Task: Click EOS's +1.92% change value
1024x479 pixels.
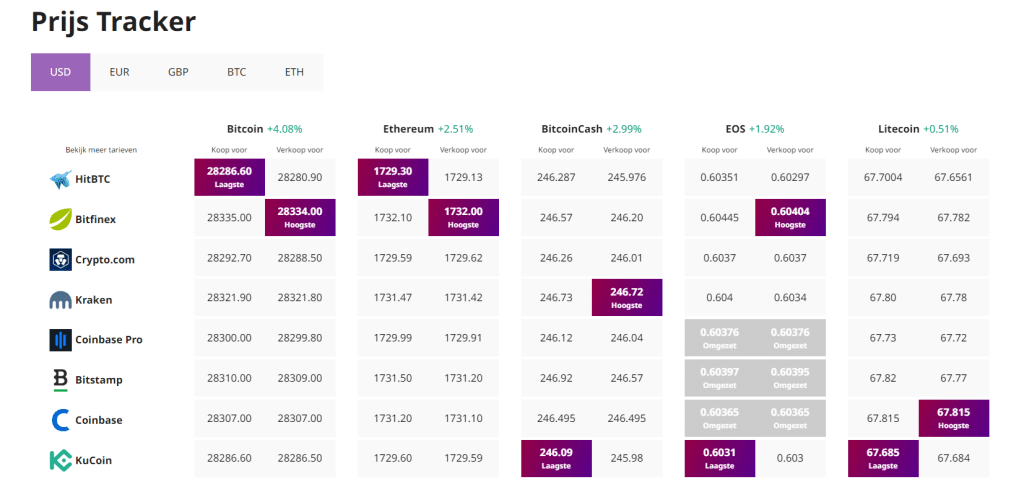Action: click(x=767, y=129)
